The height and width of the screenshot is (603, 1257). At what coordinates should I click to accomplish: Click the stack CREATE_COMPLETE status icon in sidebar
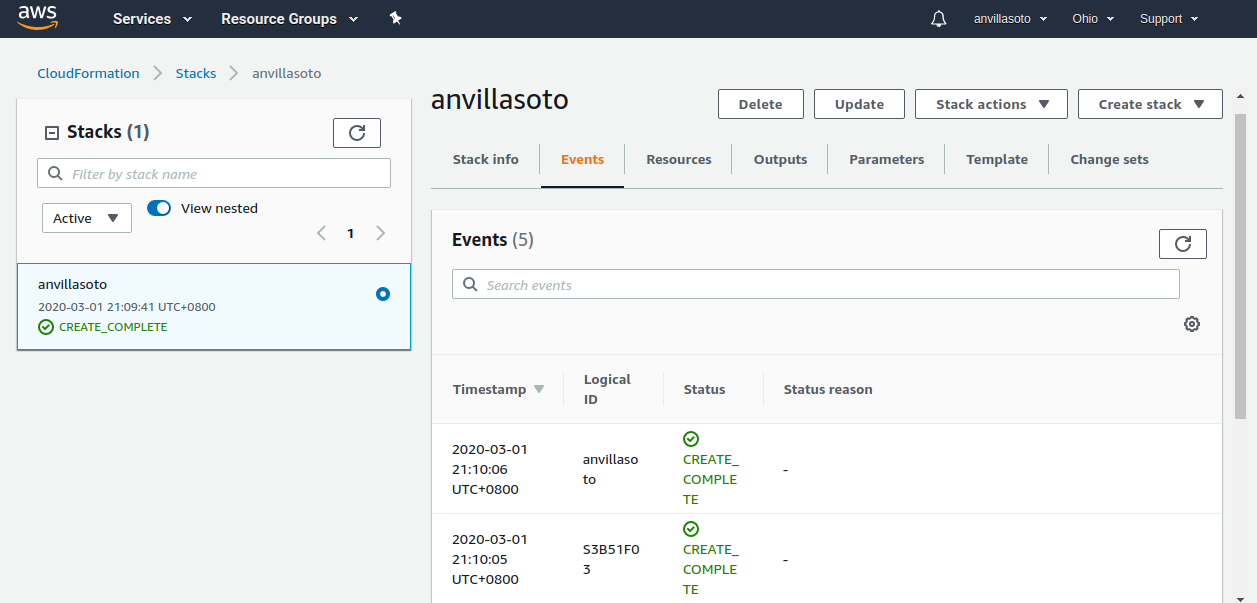46,327
